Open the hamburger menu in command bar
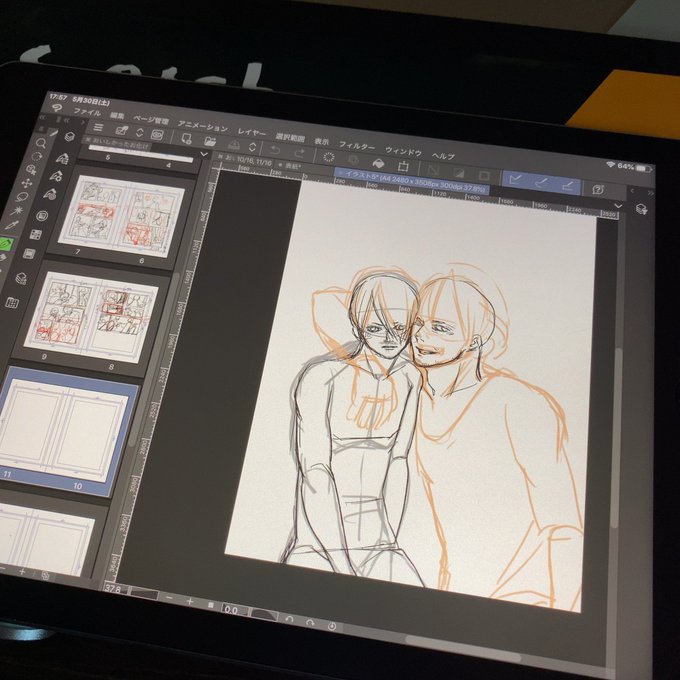 pyautogui.click(x=98, y=127)
